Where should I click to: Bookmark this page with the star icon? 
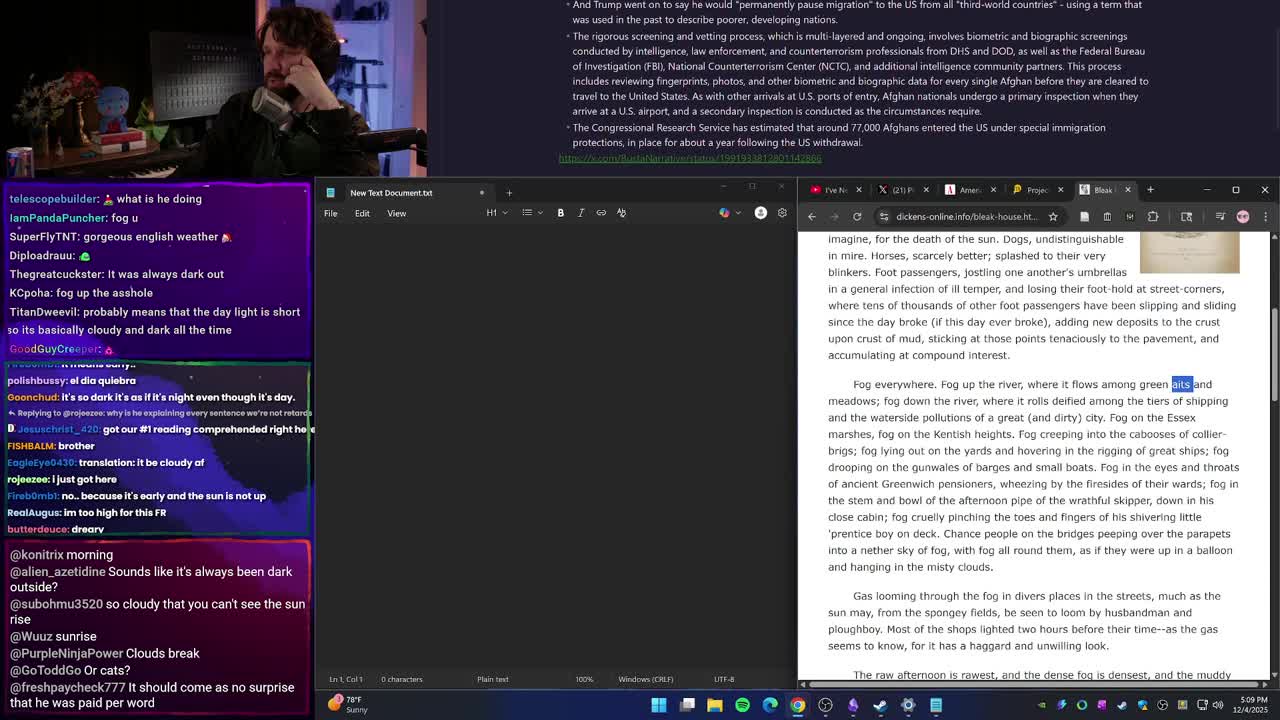(x=1053, y=217)
